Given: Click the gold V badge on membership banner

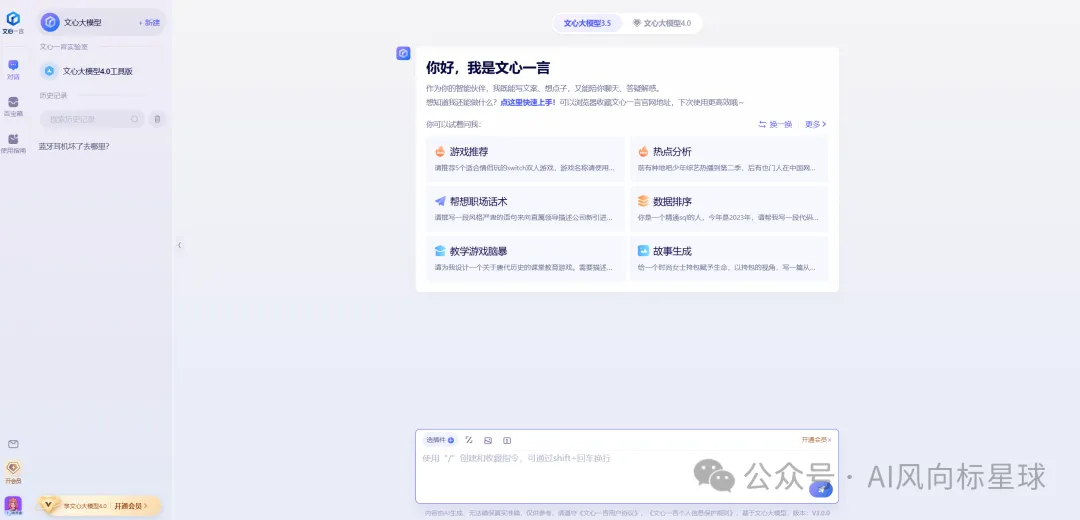Looking at the screenshot, I should click(x=48, y=505).
